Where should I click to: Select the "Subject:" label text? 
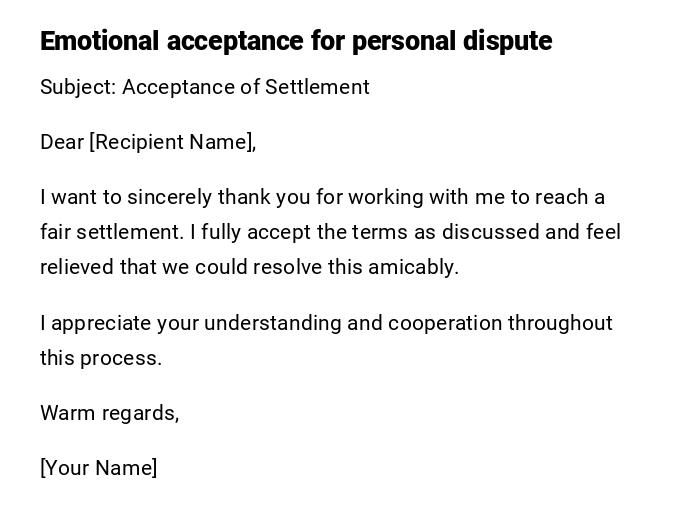point(78,87)
